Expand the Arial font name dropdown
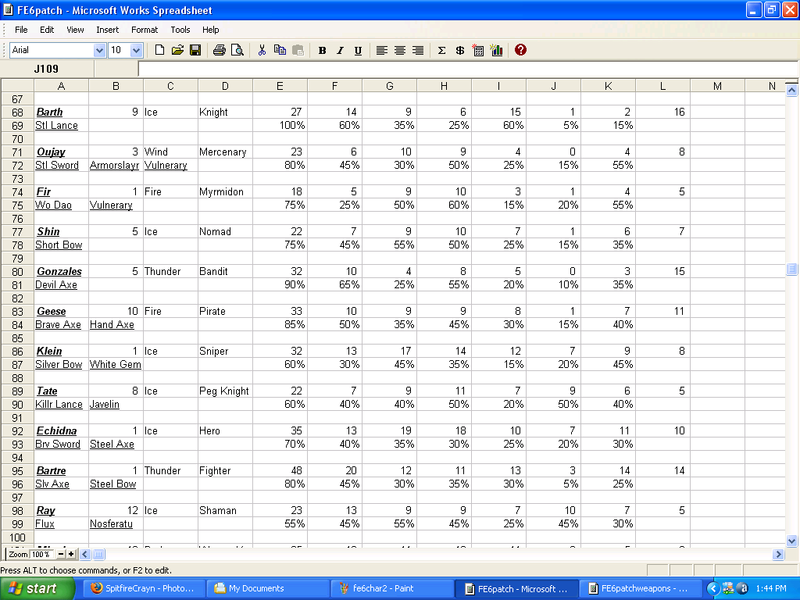Viewport: 800px width, 600px height. point(99,50)
